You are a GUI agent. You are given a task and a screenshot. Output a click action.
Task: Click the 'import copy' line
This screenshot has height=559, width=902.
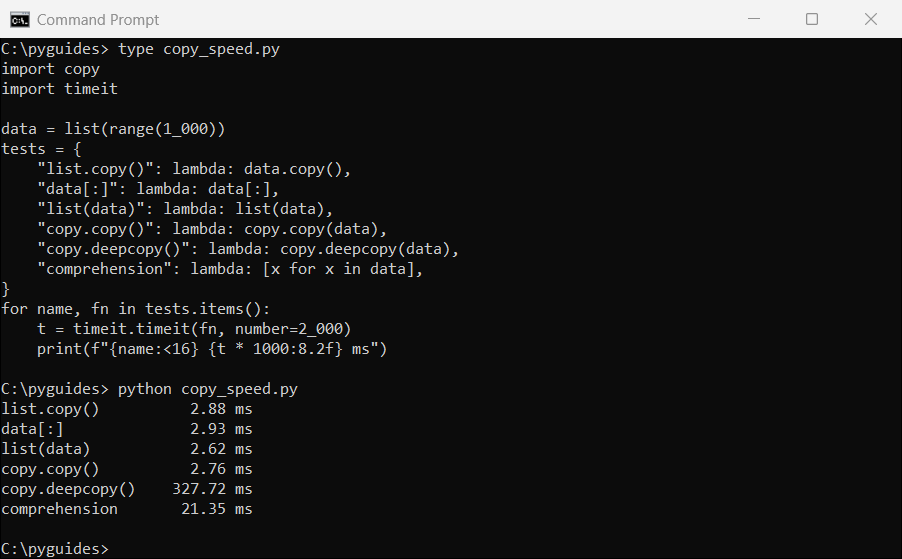pos(51,70)
